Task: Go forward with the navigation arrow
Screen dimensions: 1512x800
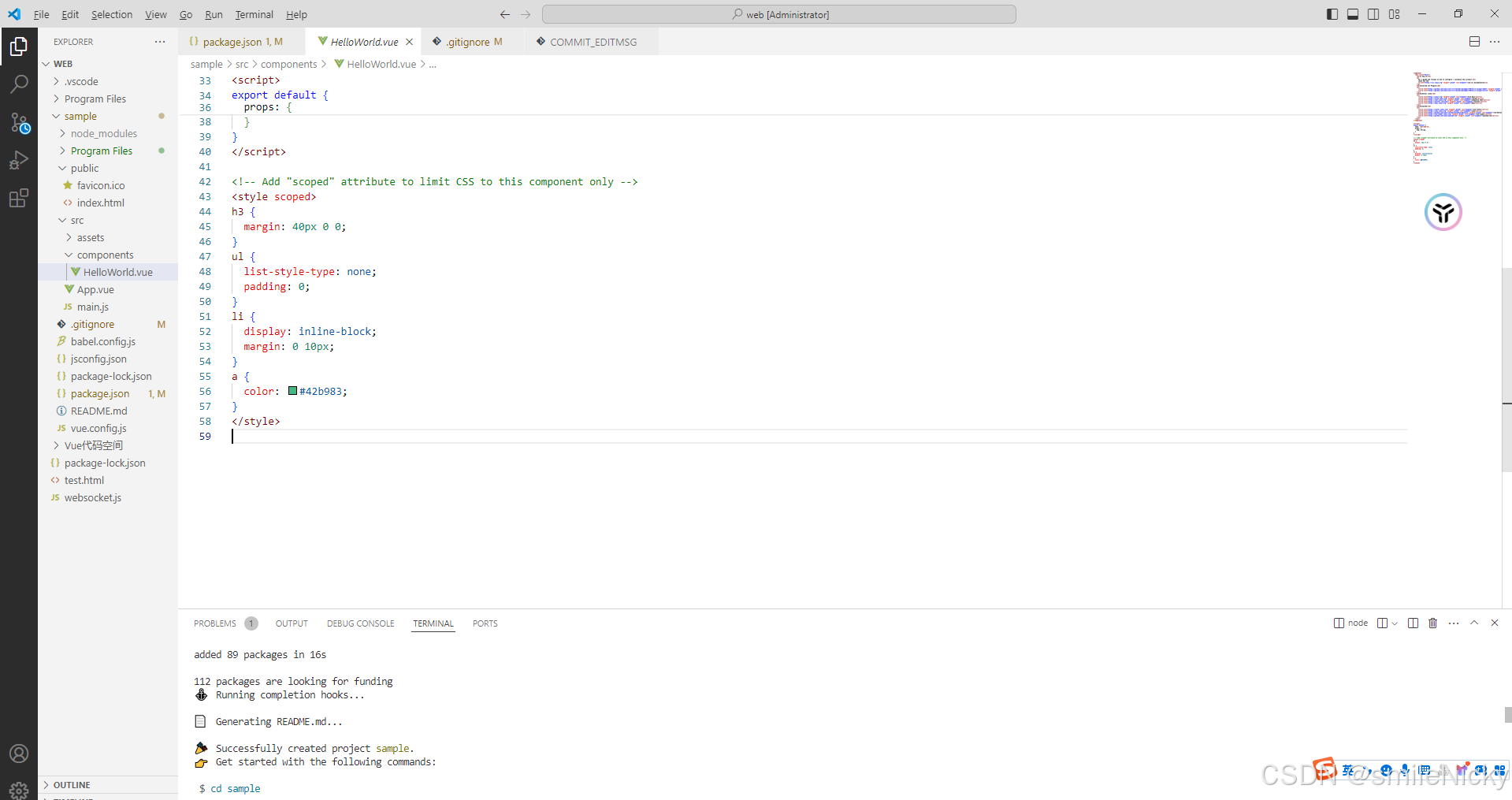Action: (x=526, y=14)
